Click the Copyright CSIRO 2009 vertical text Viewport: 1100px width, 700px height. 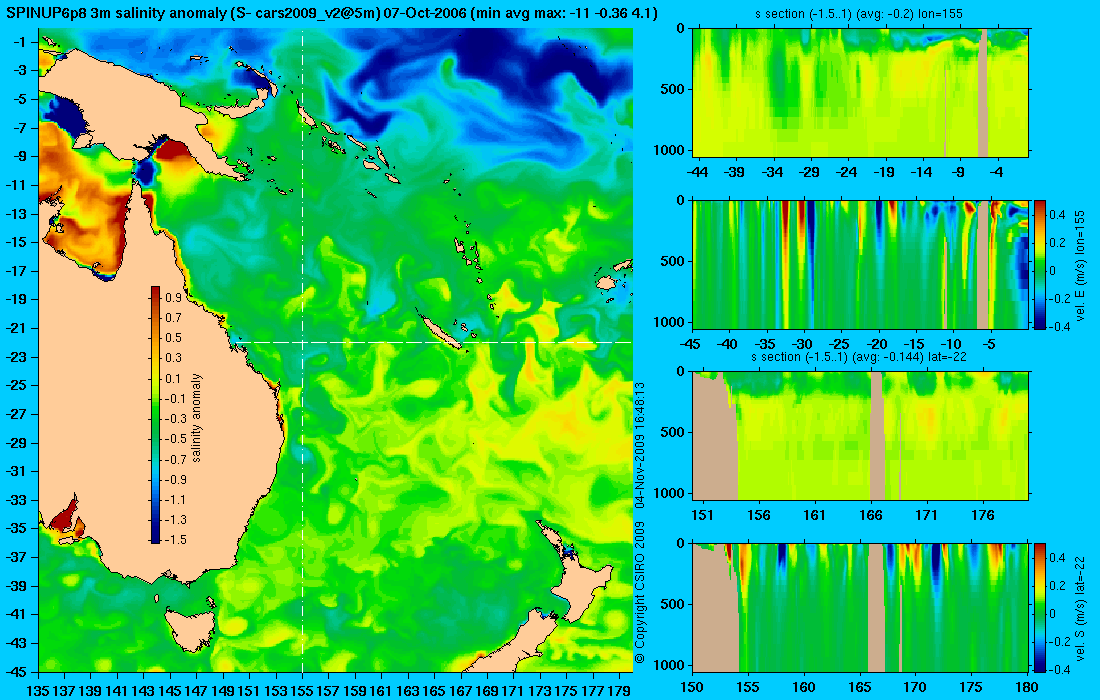(x=639, y=593)
